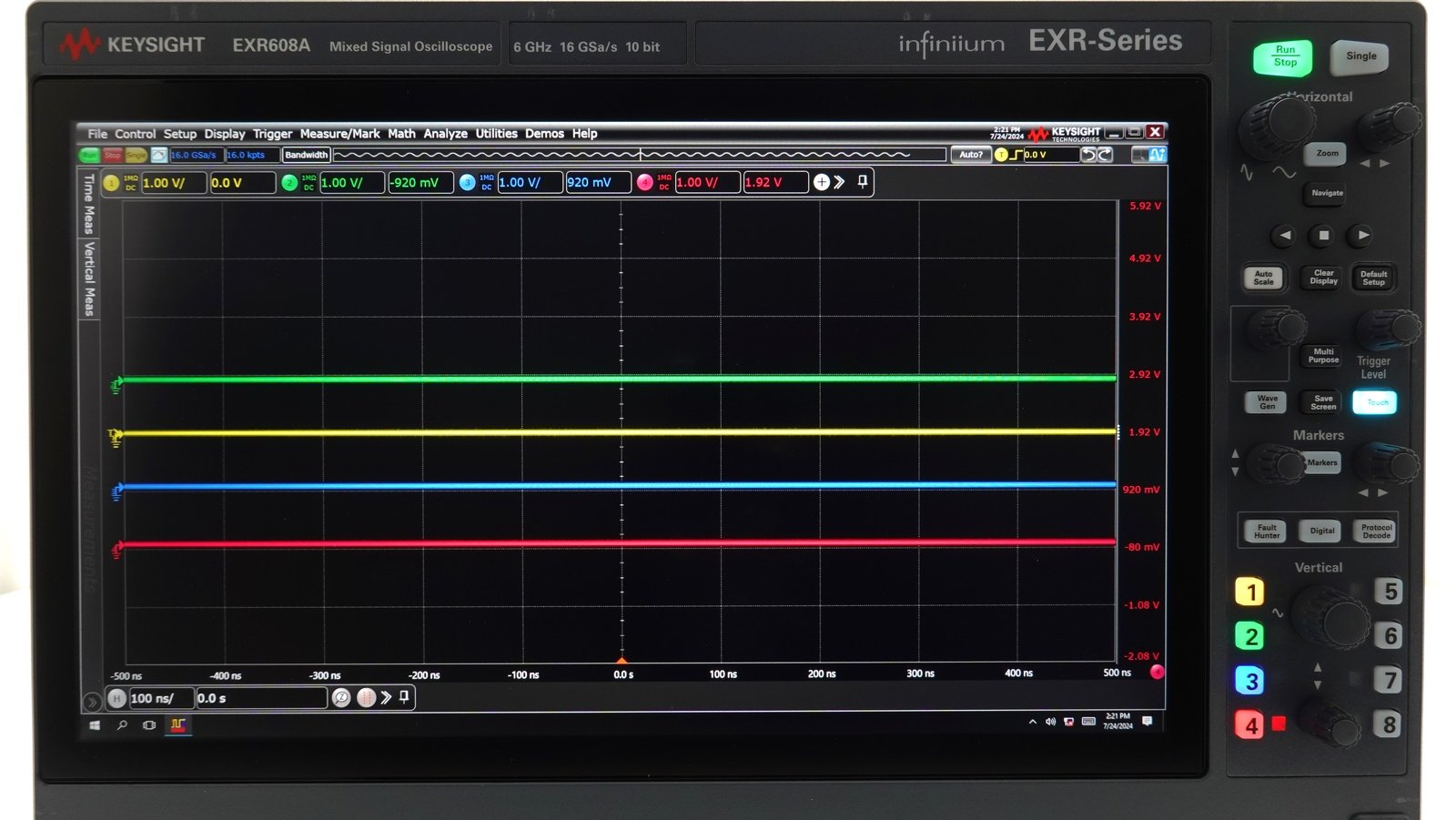This screenshot has width=1456, height=820.
Task: Click the add channel plus icon
Action: [822, 182]
